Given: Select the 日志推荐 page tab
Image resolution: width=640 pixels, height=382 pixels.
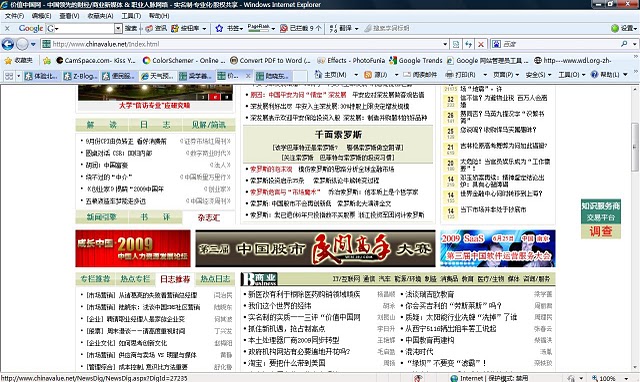Looking at the screenshot, I should (x=175, y=279).
